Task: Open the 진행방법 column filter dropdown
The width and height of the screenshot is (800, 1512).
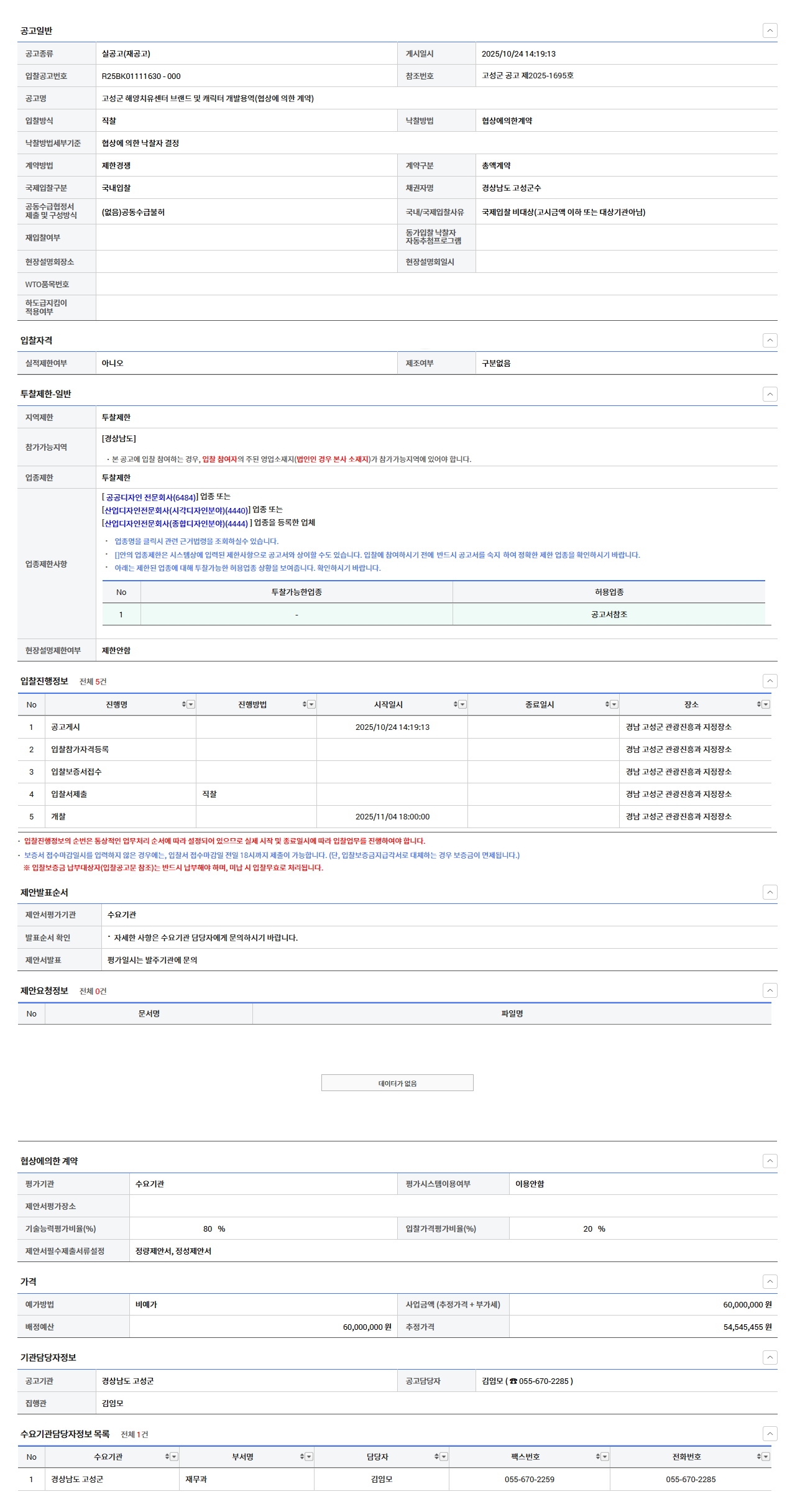Action: coord(312,704)
